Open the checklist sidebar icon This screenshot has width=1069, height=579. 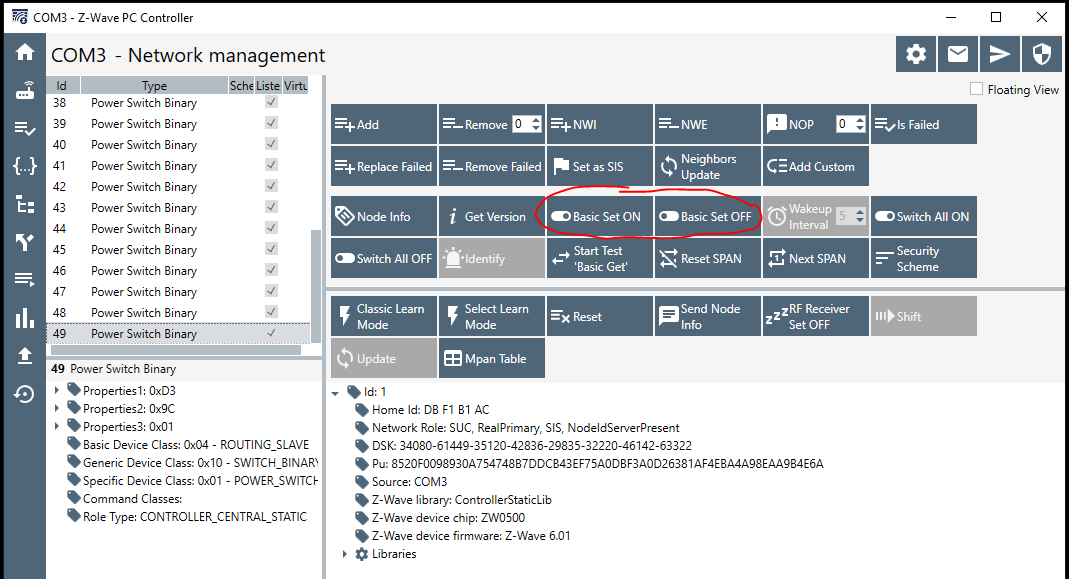[x=25, y=128]
